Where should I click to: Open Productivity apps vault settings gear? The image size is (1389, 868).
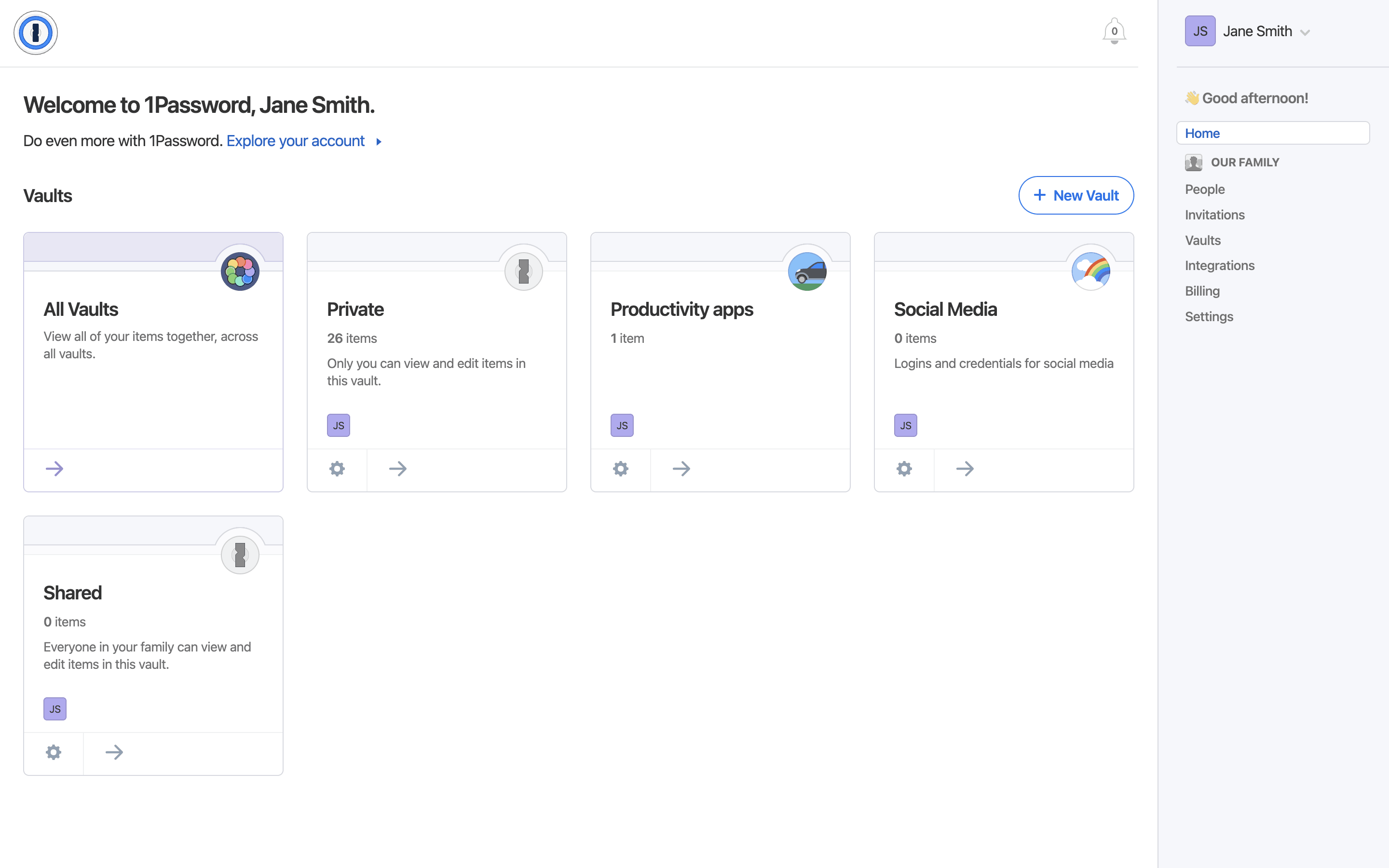(x=620, y=469)
